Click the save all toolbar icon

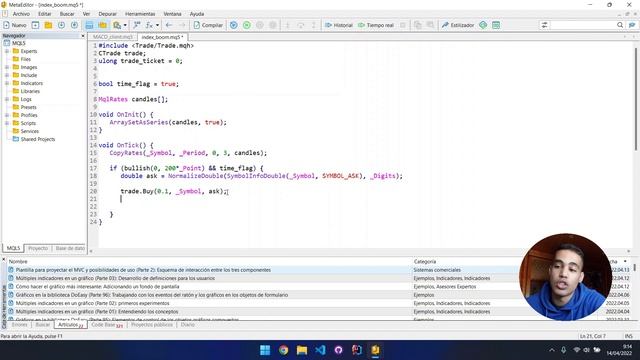(74, 25)
